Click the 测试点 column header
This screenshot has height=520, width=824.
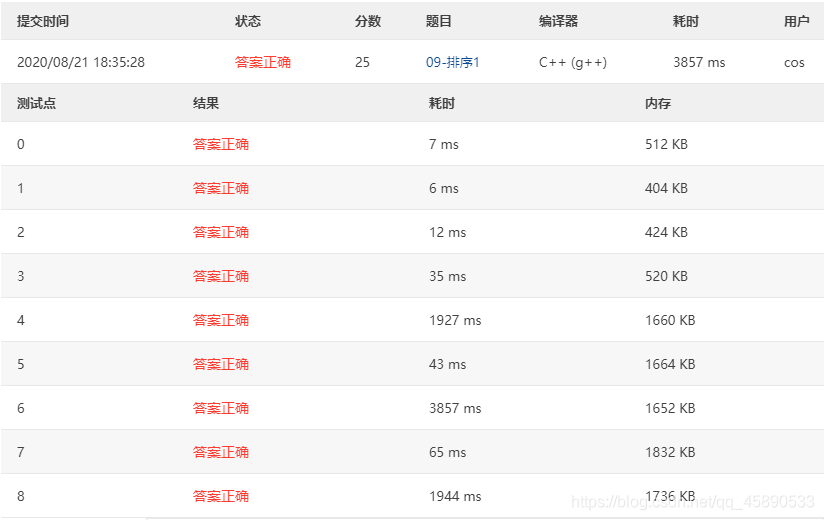[36, 103]
